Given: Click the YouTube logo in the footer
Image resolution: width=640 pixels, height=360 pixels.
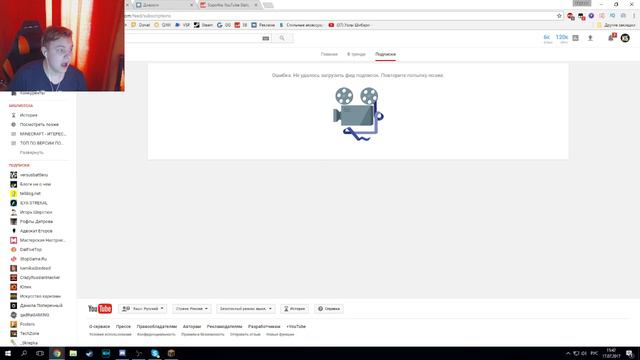Looking at the screenshot, I should pos(100,309).
